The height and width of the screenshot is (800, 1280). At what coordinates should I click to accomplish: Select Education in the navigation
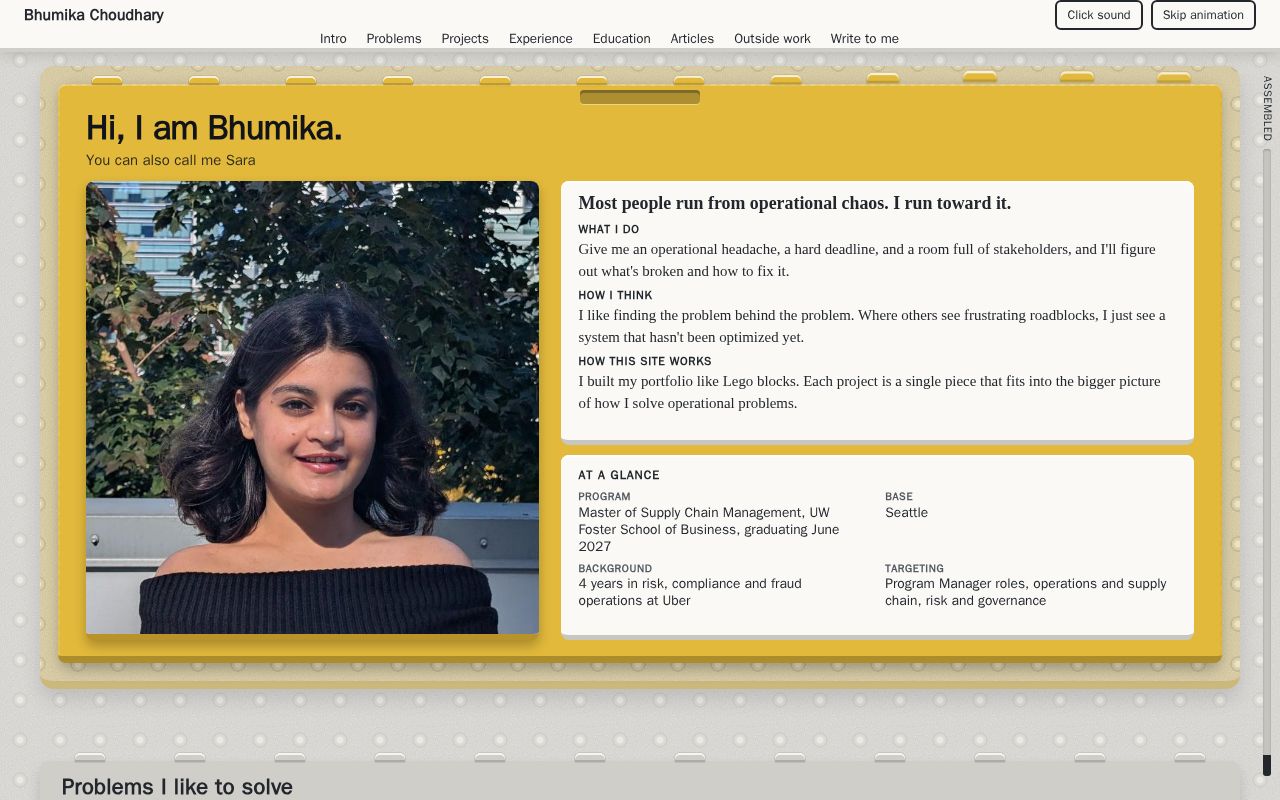[x=622, y=39]
